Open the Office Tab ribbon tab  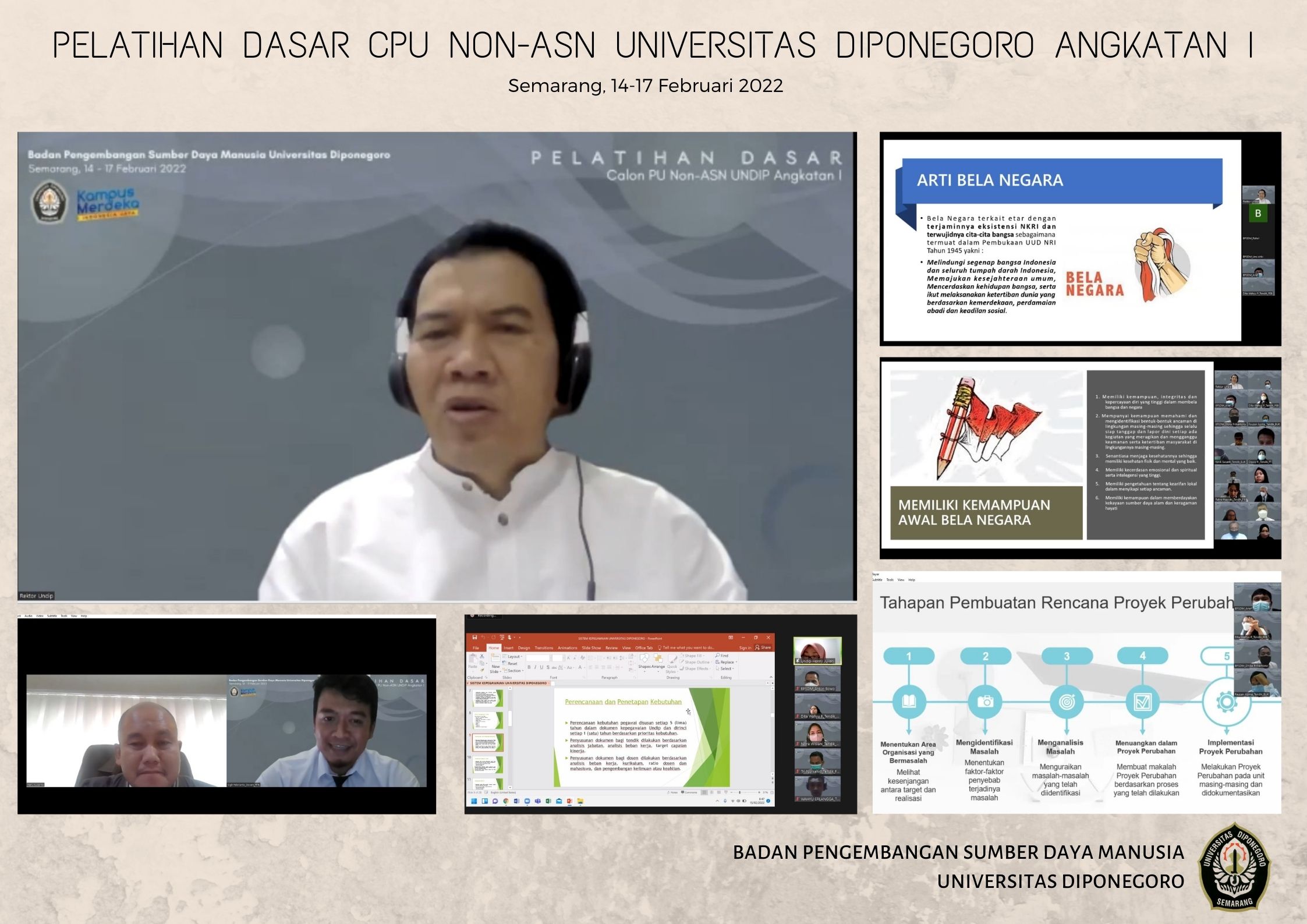pos(644,647)
